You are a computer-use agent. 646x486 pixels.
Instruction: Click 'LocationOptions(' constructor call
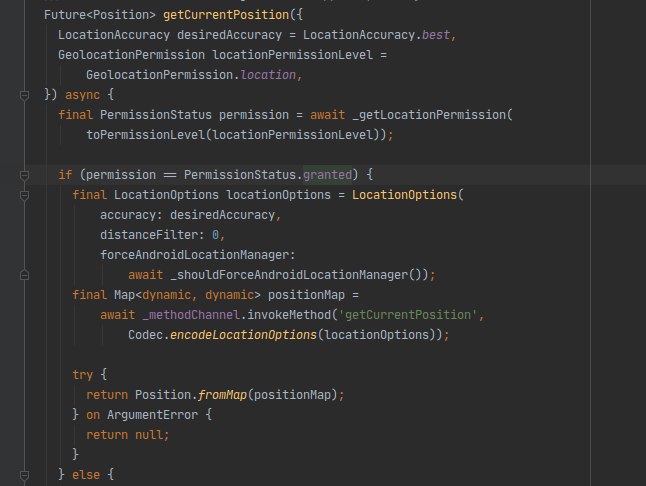pos(408,195)
